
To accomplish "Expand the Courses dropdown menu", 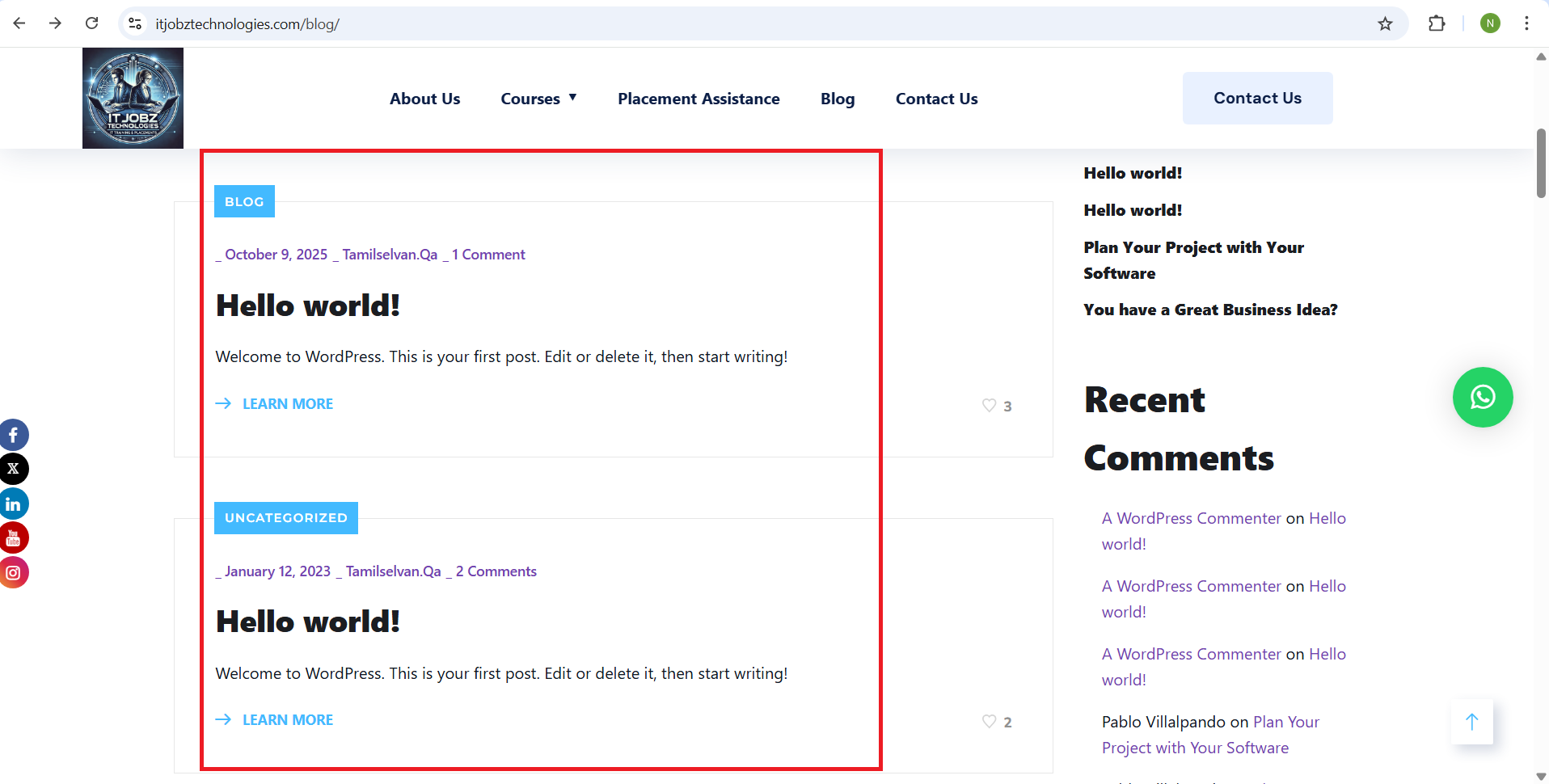I will (538, 99).
